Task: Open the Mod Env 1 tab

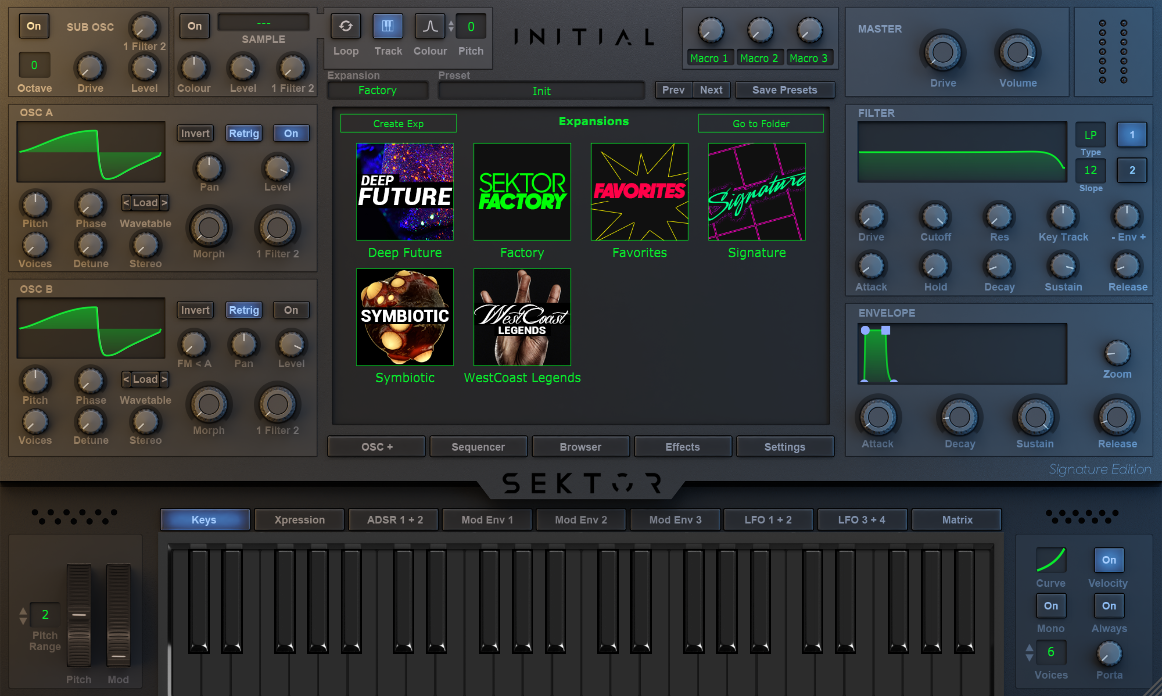Action: coord(487,520)
